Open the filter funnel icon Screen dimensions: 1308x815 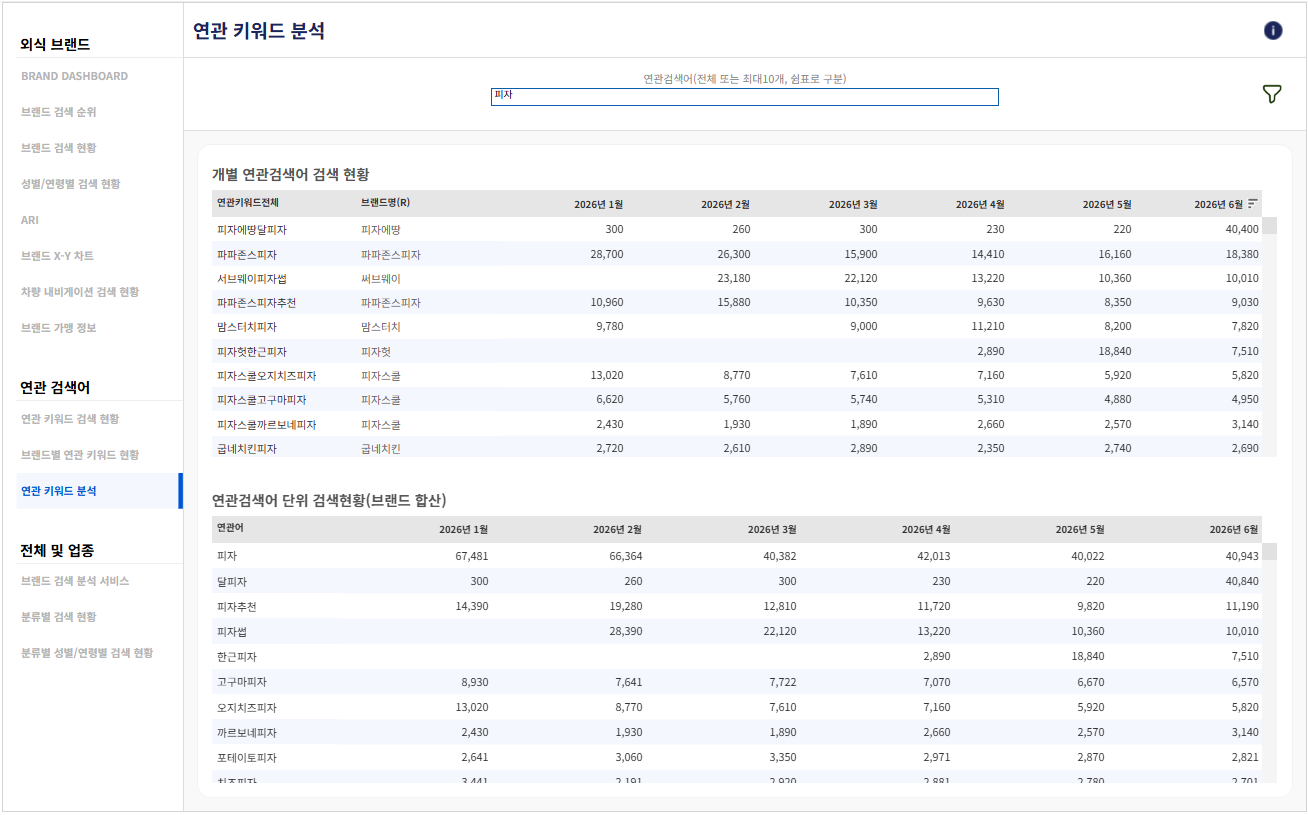pyautogui.click(x=1271, y=94)
